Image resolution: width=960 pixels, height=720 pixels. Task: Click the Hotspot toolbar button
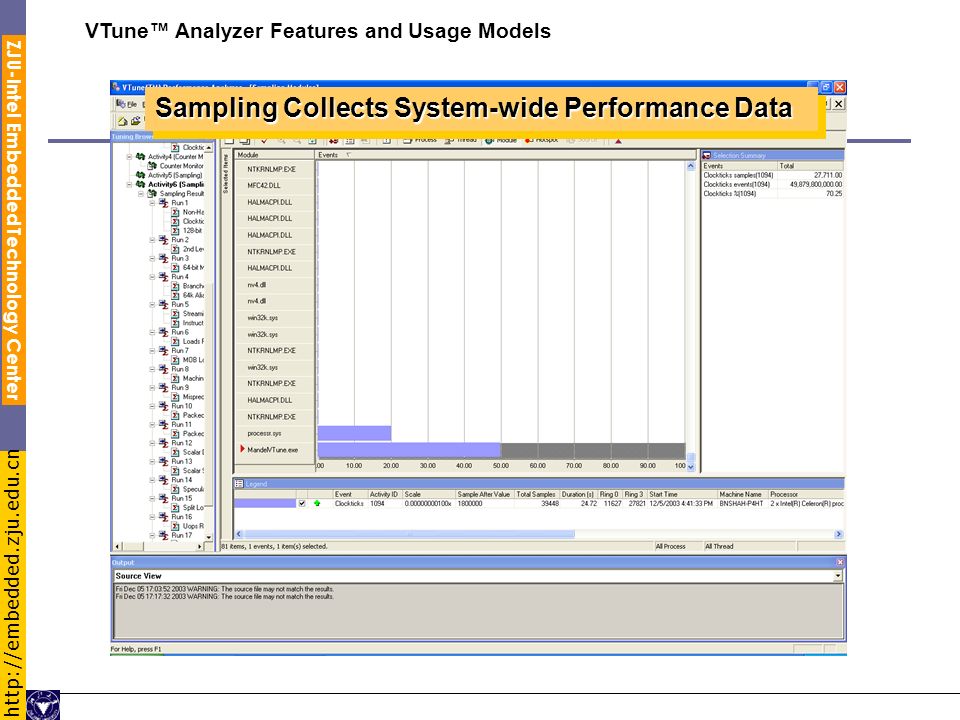542,141
